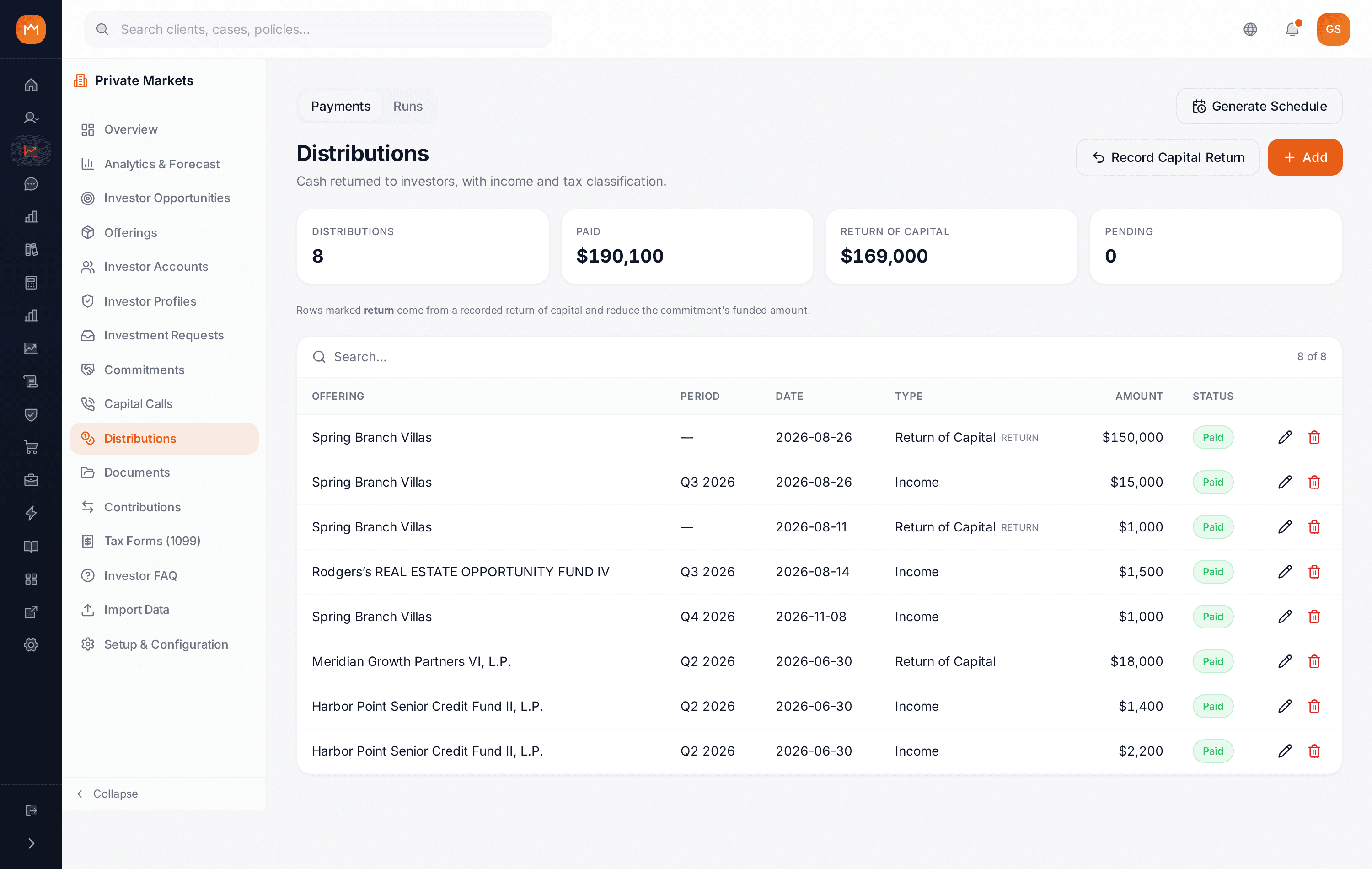Open Import Data in the sidebar

coord(164,610)
